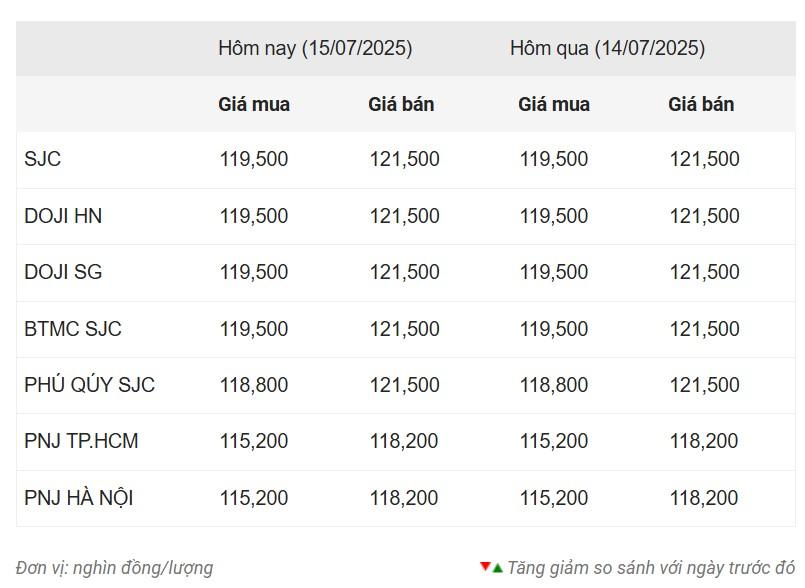Click the green up triangle legend icon

[x=497, y=568]
